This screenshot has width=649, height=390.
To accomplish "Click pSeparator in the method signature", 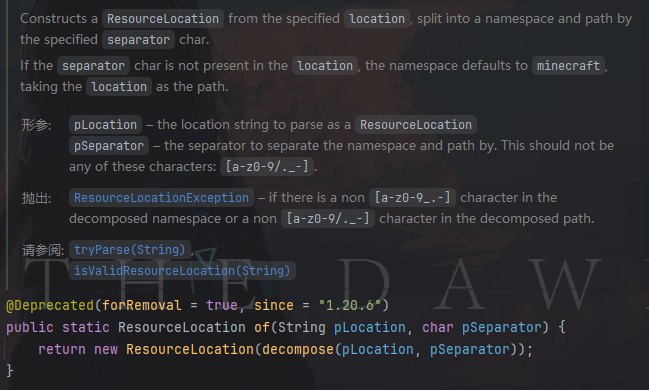I will (501, 327).
